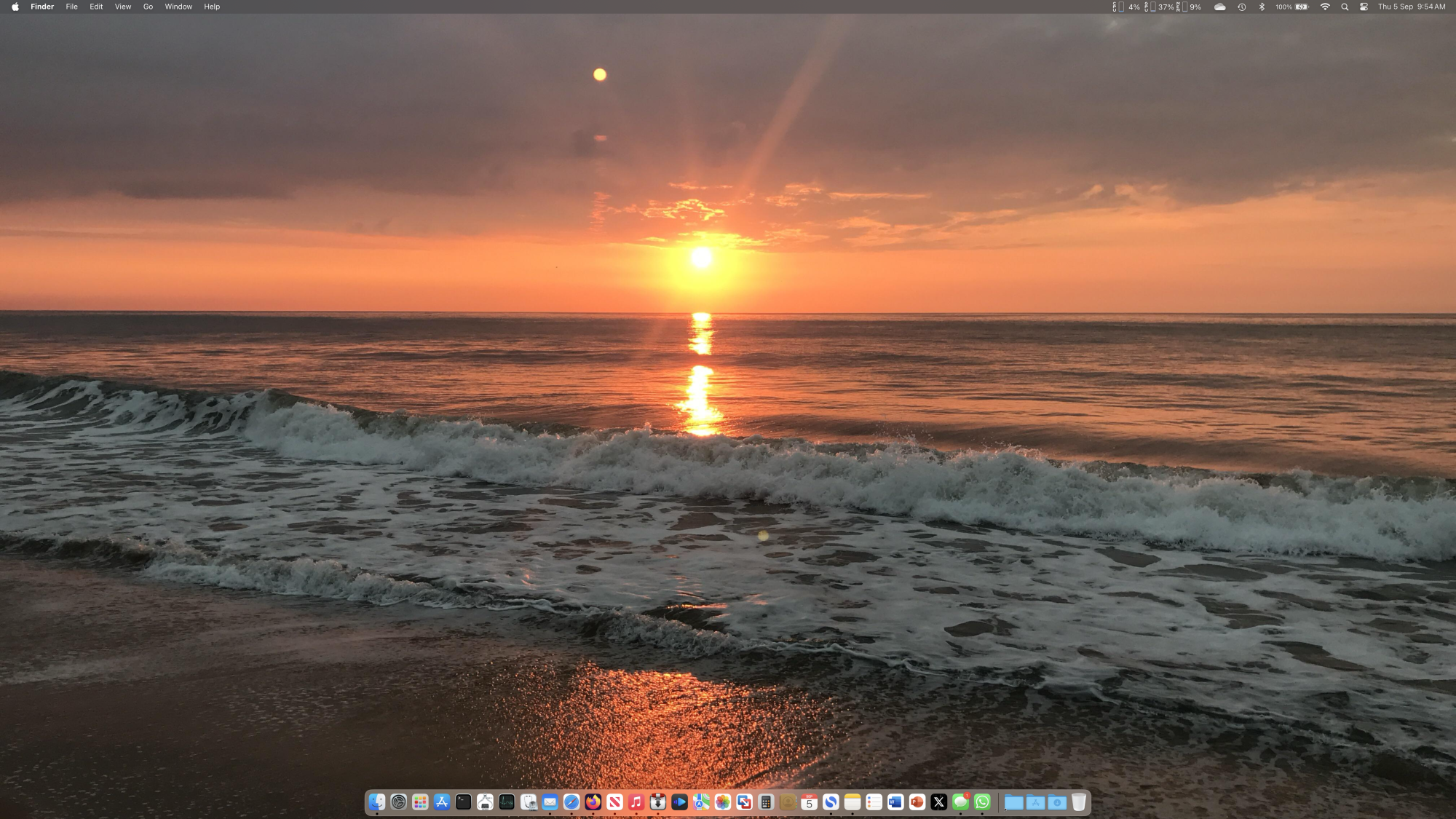This screenshot has width=1456, height=819.
Task: Click the CPU usage monitor indicator
Action: 1126,7
